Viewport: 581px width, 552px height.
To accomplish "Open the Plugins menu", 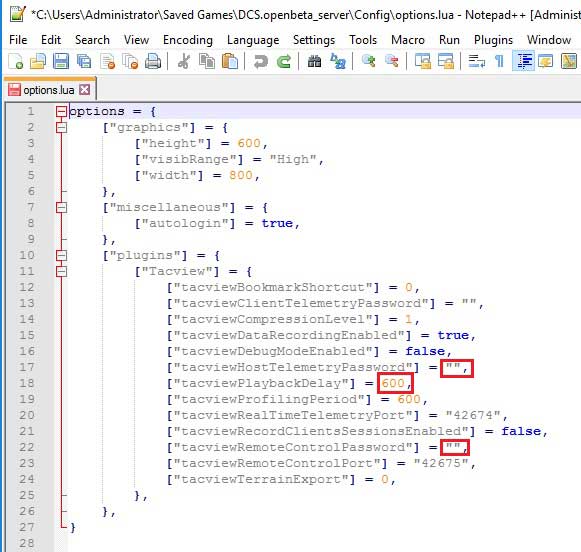I will [x=493, y=40].
